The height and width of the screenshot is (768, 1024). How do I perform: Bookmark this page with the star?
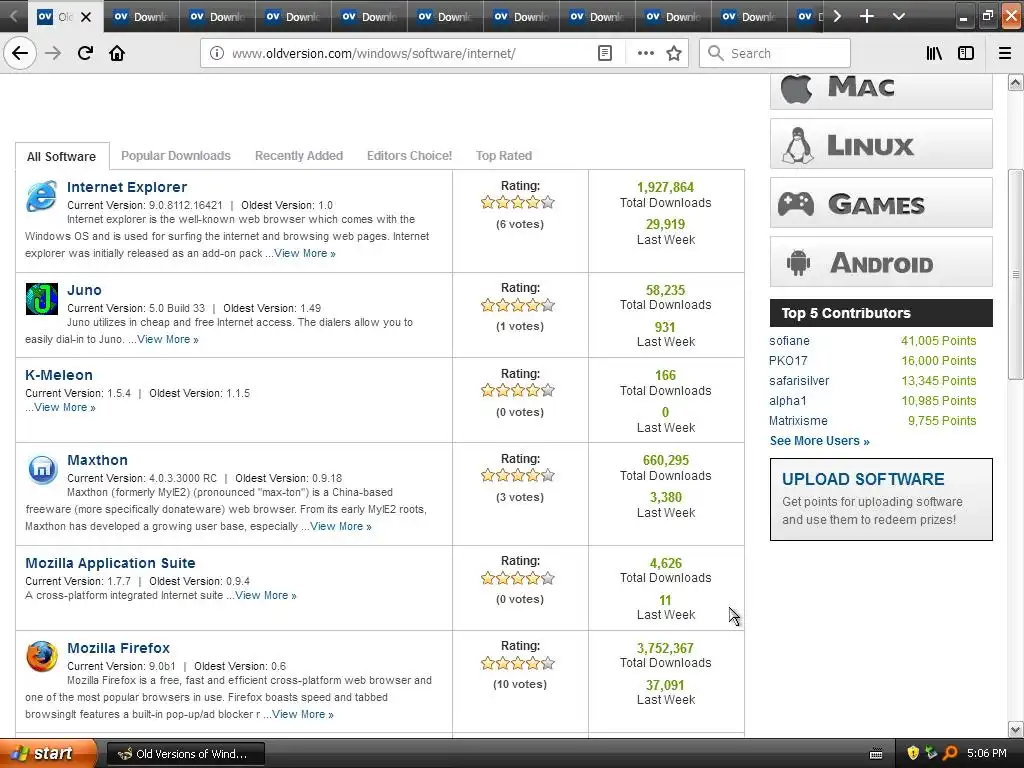point(674,54)
